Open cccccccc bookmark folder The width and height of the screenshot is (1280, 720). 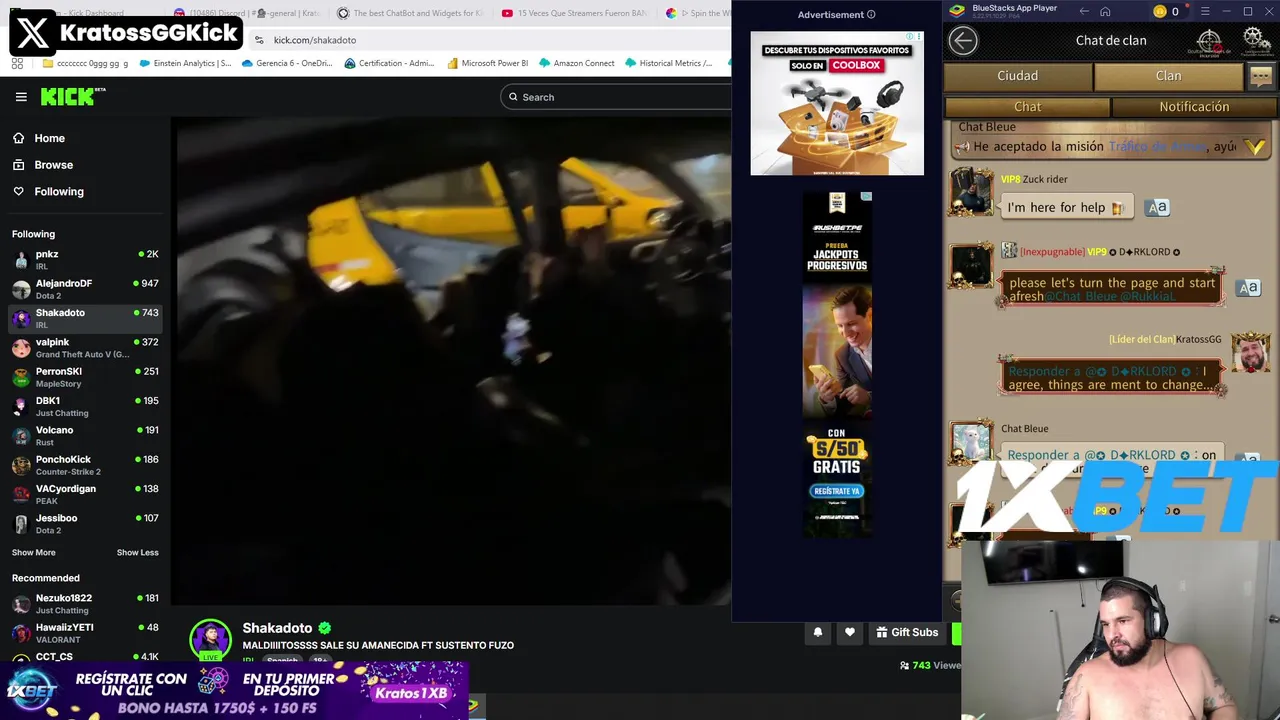85,63
